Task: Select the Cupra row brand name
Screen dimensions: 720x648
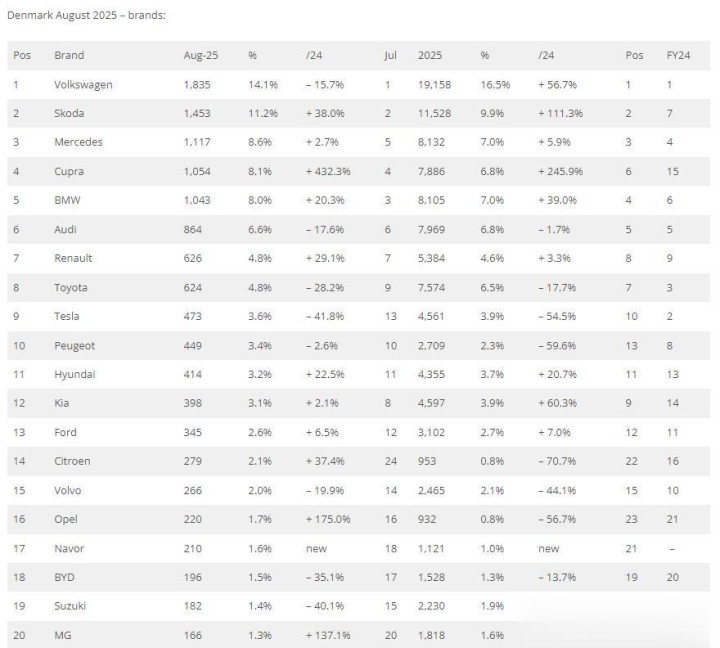Action: (69, 171)
